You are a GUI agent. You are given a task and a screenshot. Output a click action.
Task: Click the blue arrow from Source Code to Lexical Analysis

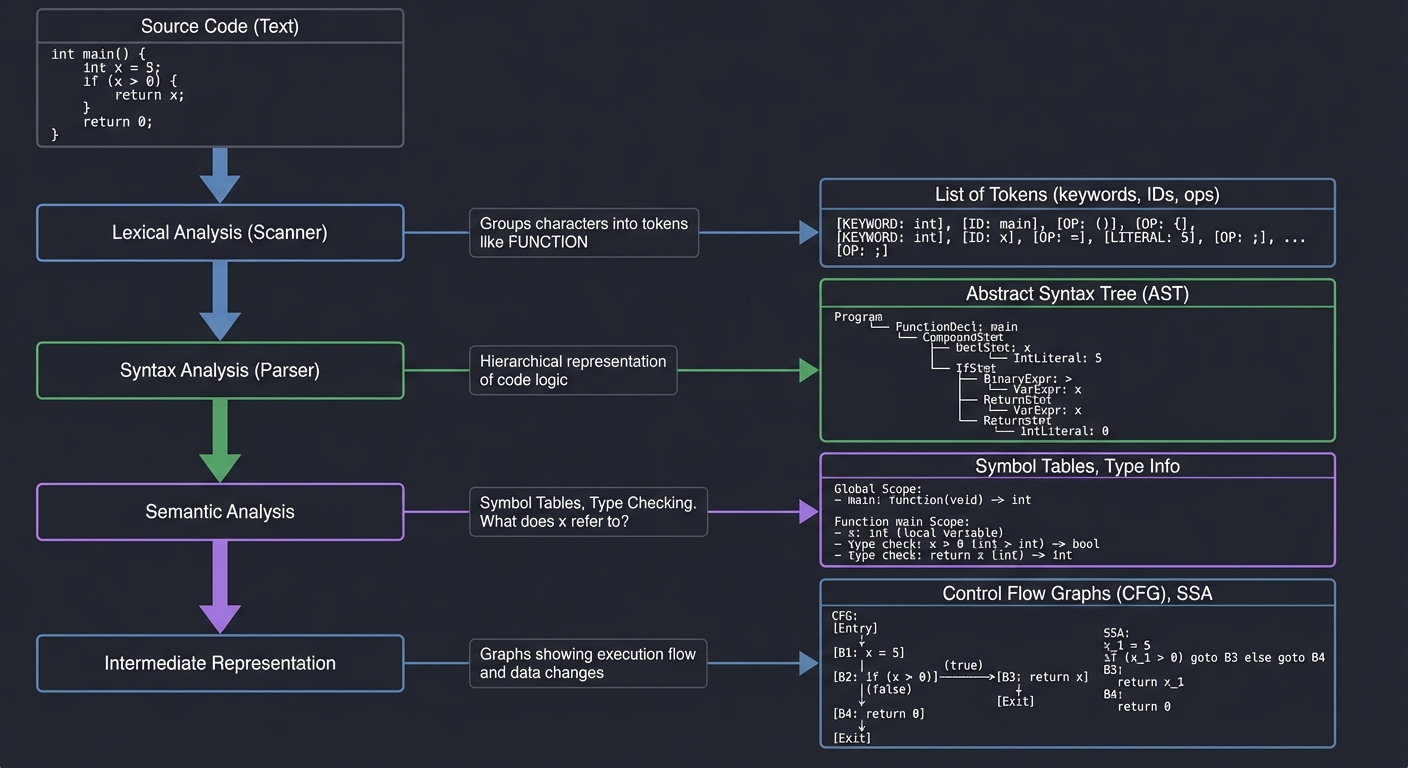tap(221, 177)
